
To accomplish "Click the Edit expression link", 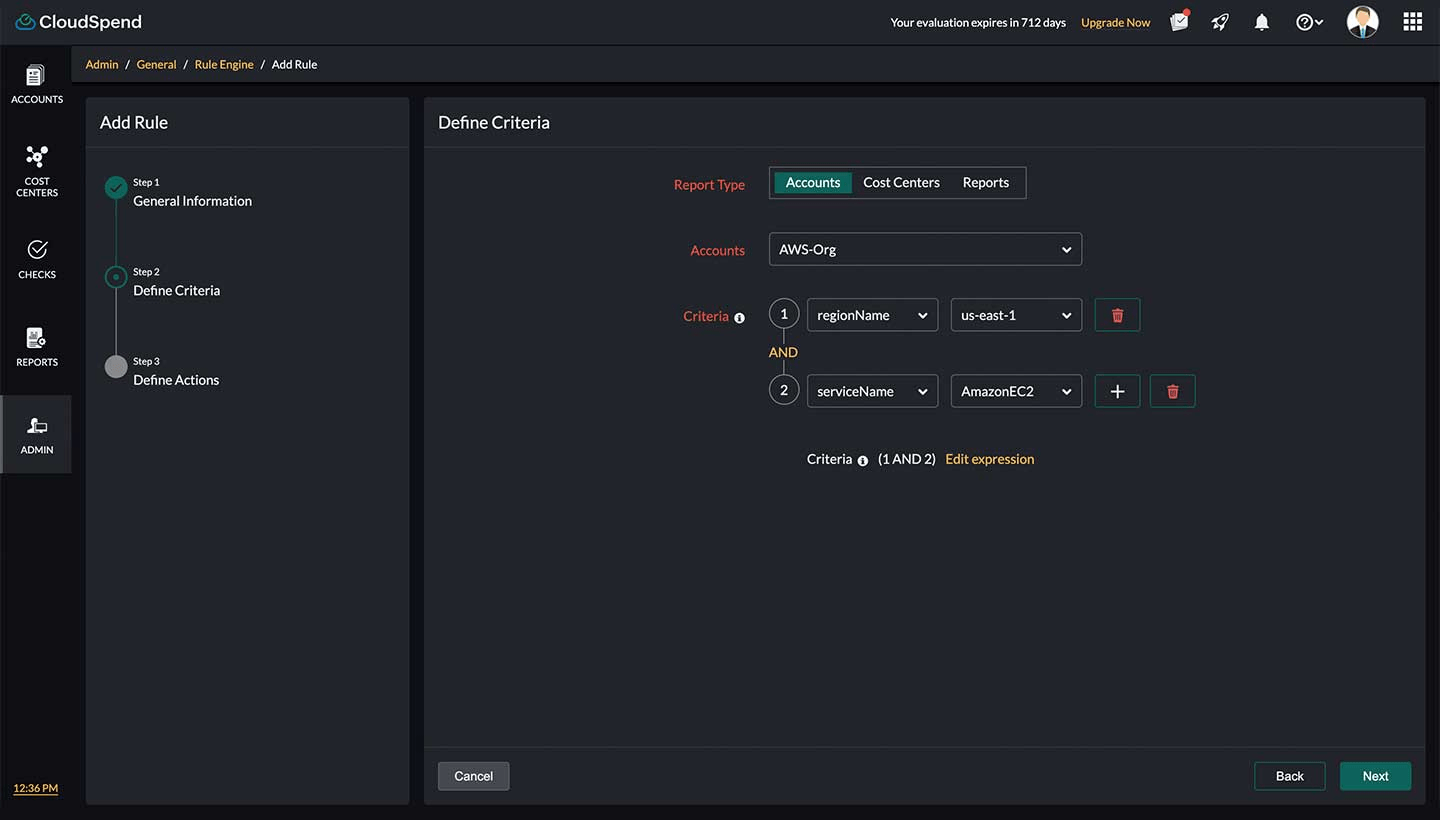I will (x=989, y=458).
